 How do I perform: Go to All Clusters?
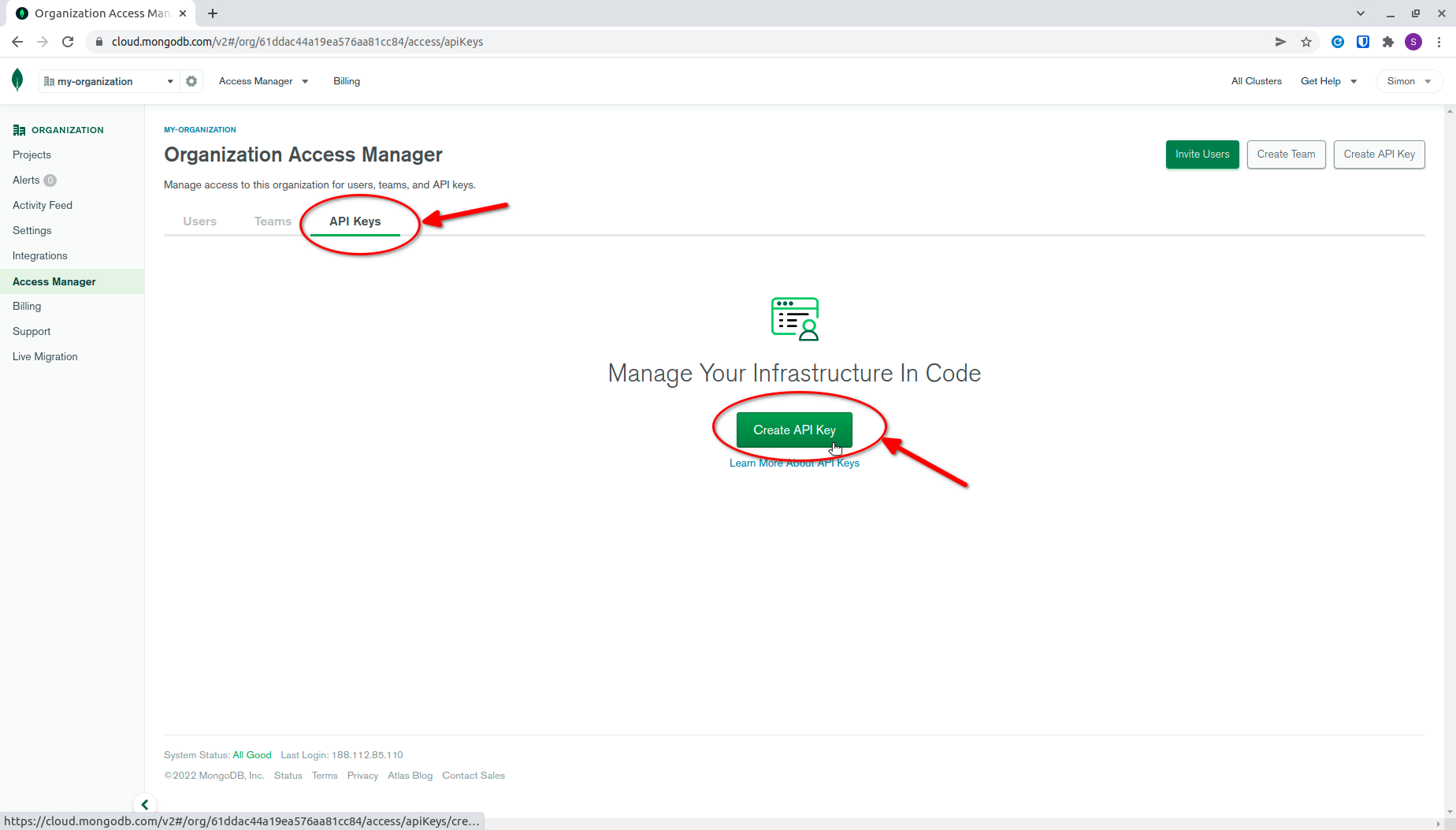pos(1257,81)
